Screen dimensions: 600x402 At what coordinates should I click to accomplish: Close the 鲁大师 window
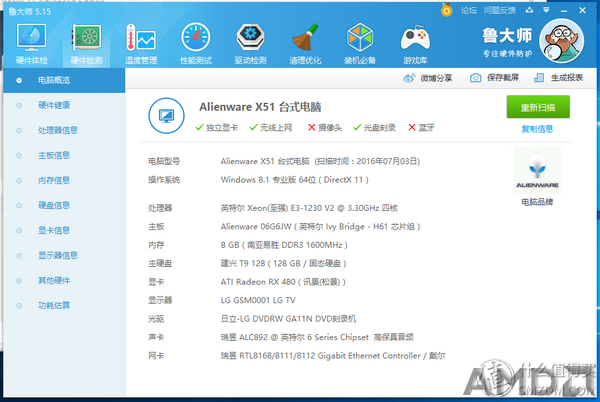coord(582,10)
